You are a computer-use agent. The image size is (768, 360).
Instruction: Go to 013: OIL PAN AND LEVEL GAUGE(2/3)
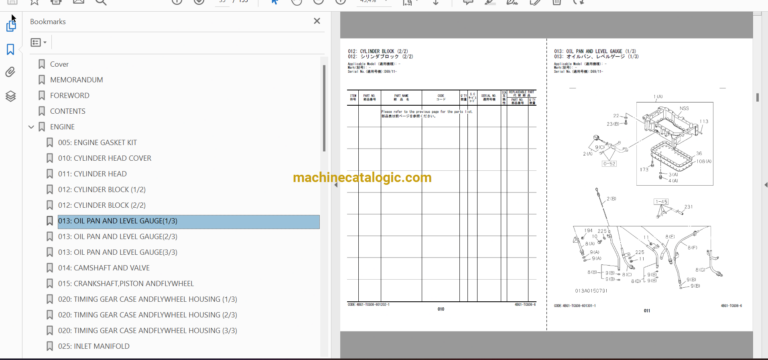pos(118,237)
